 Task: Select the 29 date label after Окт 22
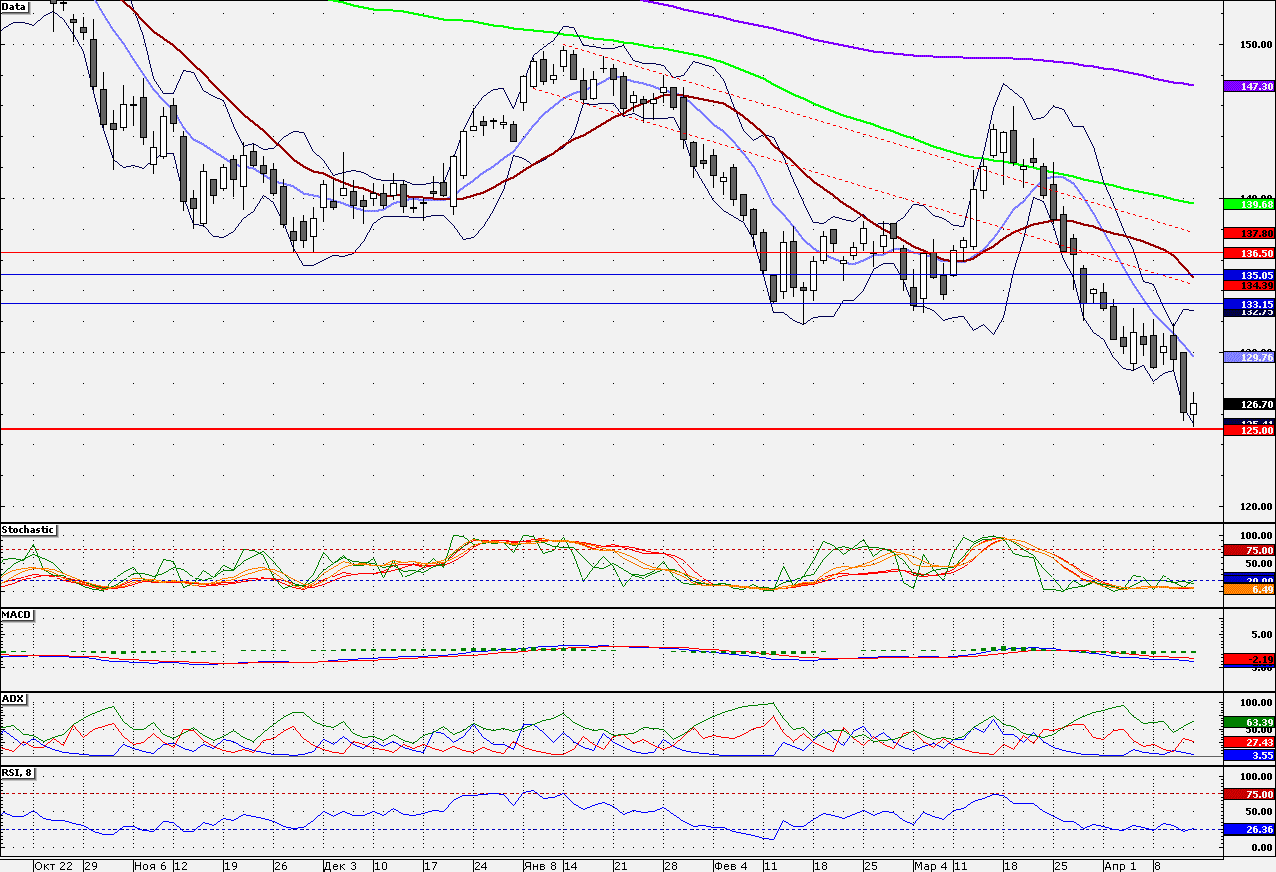90,865
